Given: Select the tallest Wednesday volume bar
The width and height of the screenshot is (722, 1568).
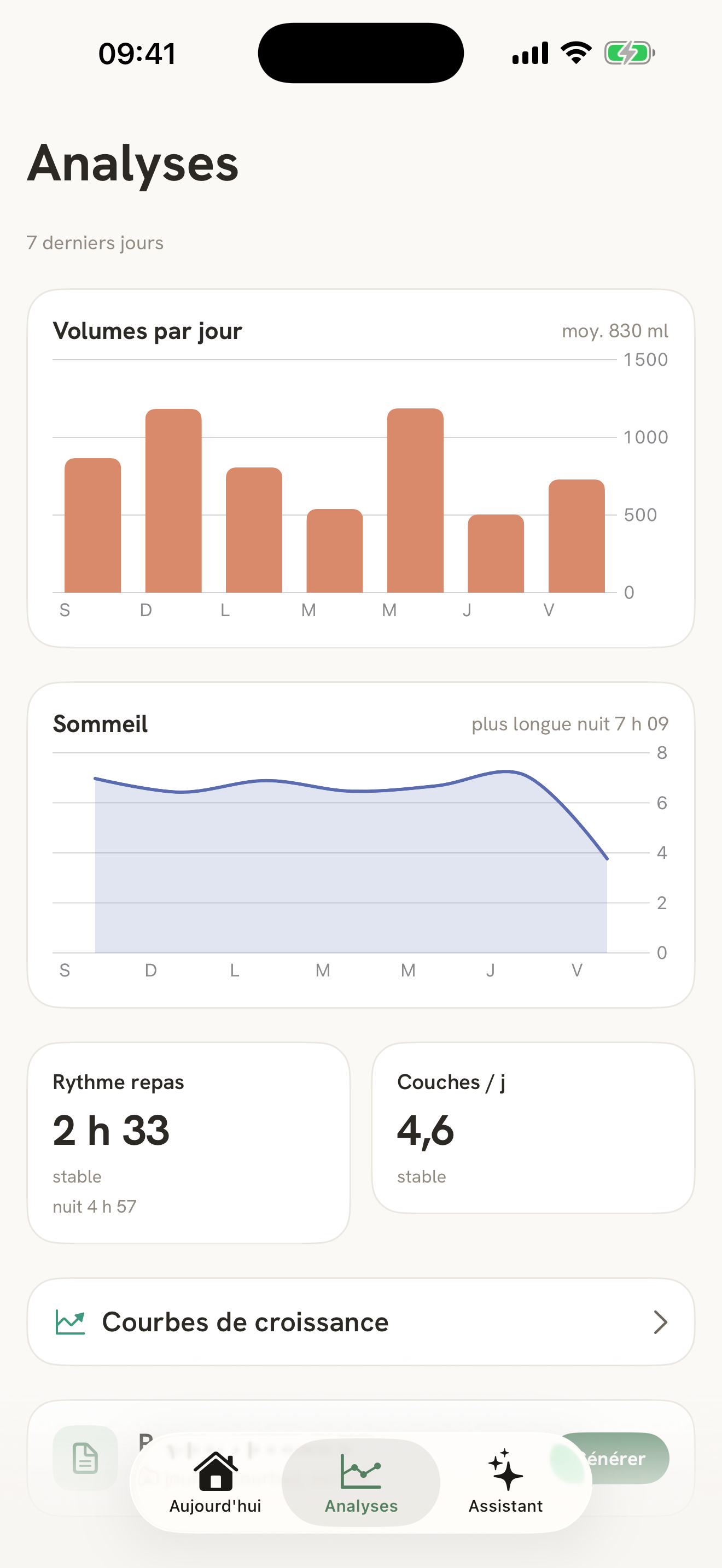Looking at the screenshot, I should point(415,500).
